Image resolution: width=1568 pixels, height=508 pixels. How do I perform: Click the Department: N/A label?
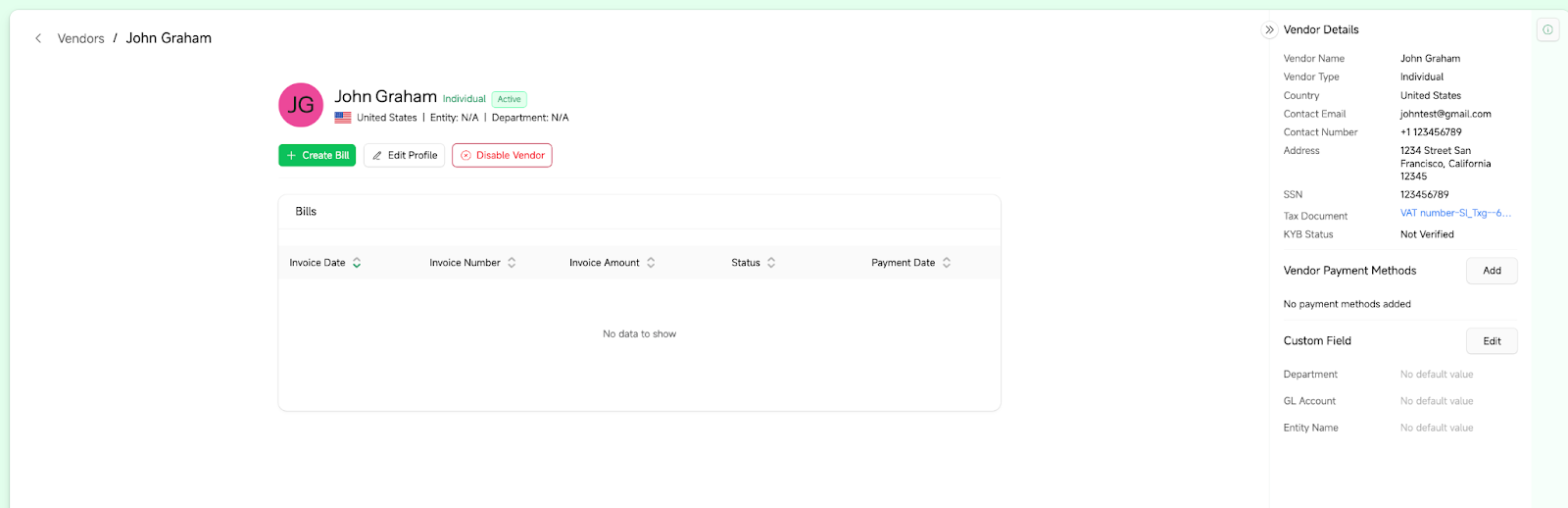(x=530, y=118)
